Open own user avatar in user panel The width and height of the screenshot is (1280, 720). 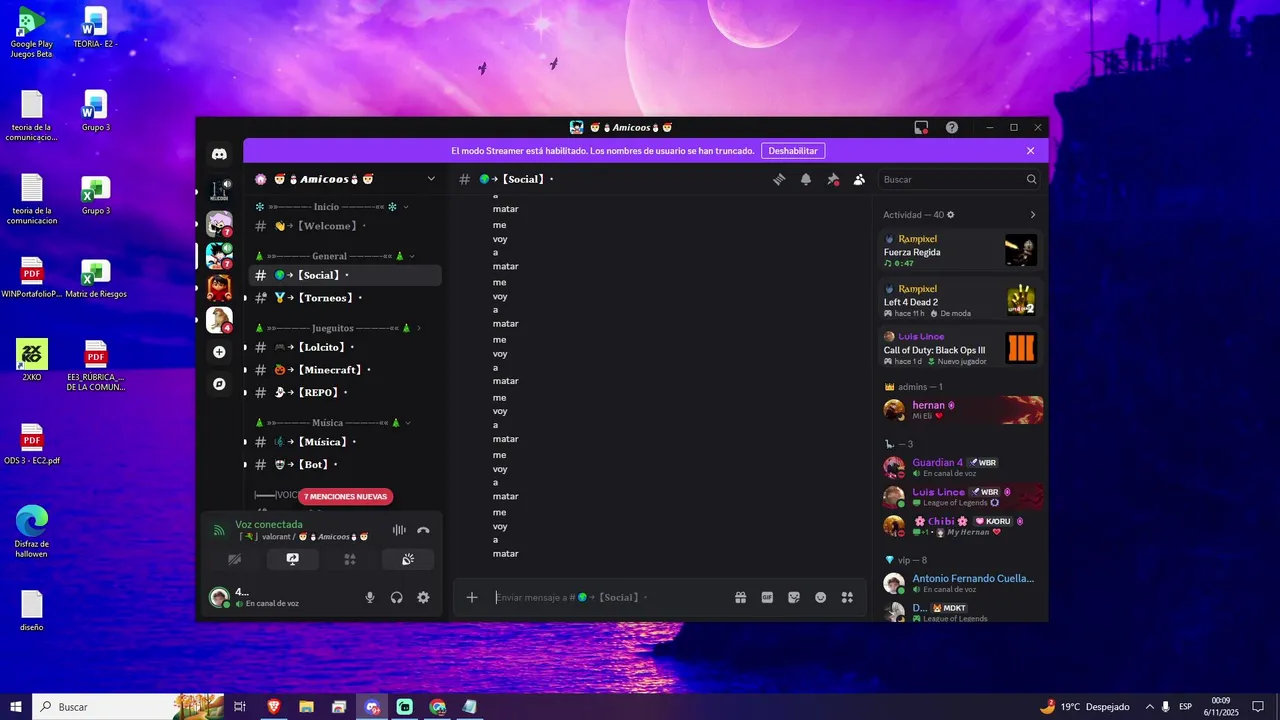218,597
